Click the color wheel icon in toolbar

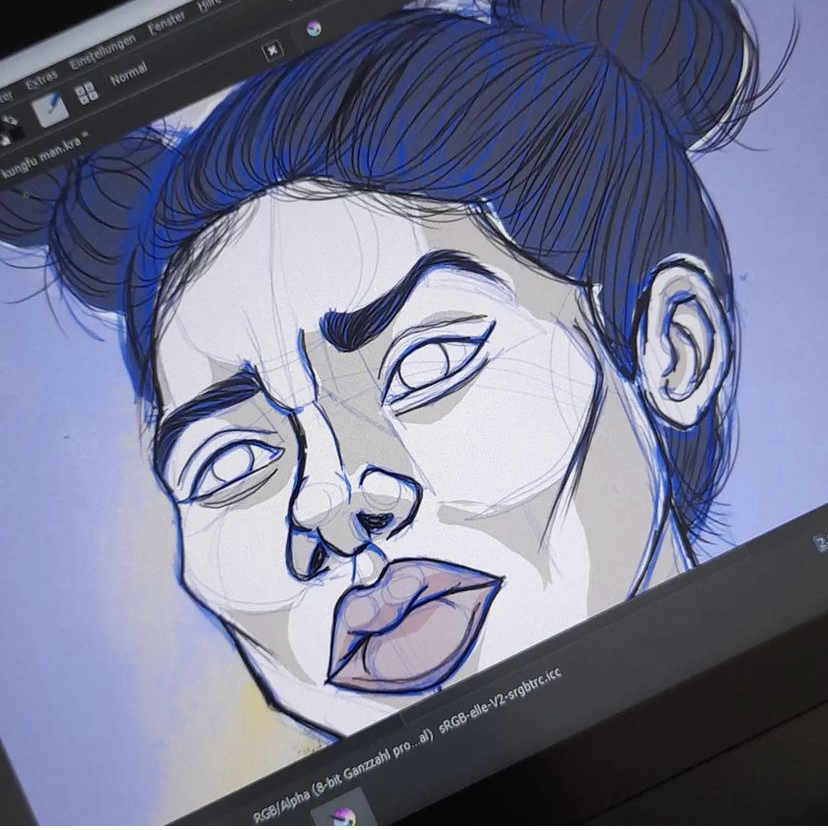coord(313,28)
